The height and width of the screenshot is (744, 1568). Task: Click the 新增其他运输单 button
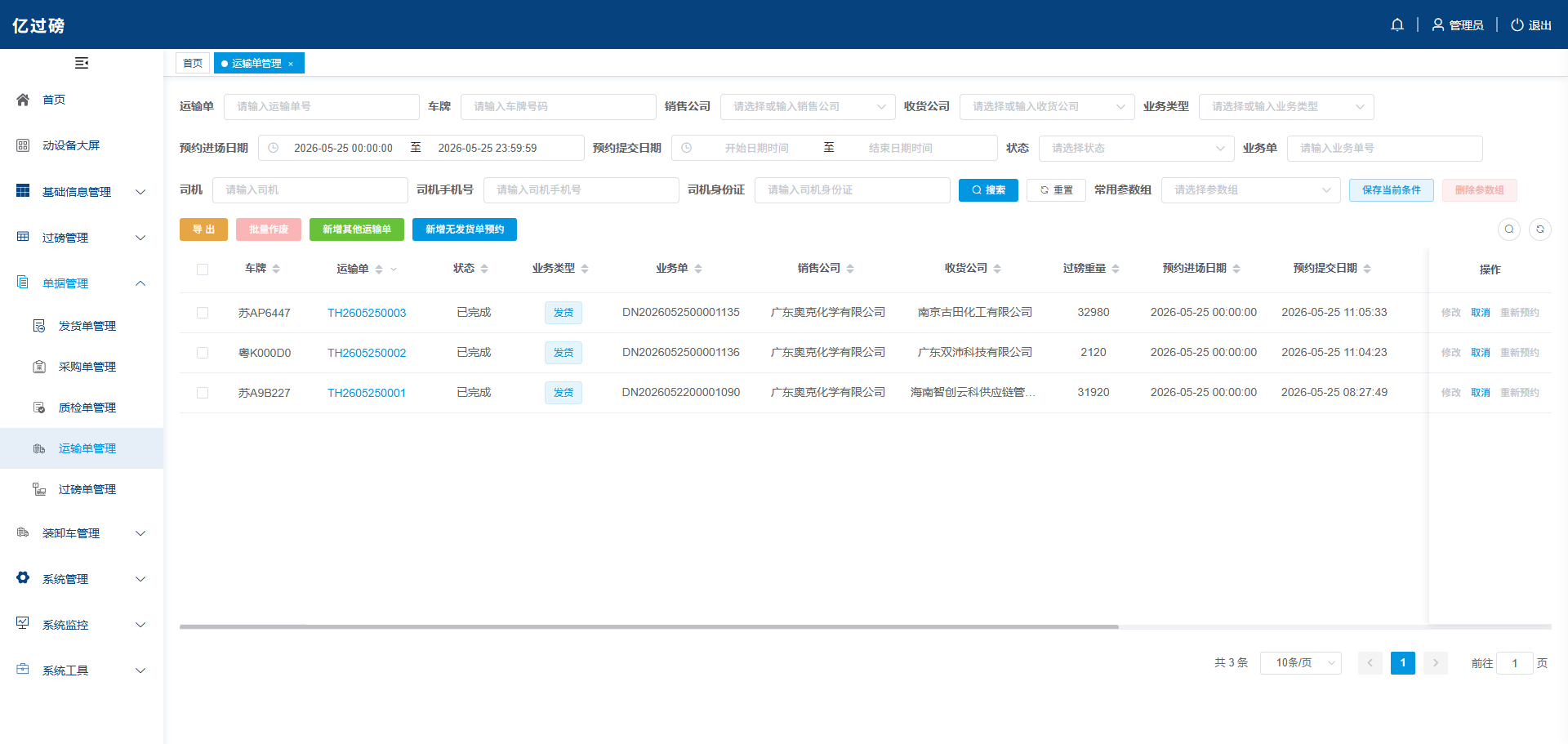(357, 229)
